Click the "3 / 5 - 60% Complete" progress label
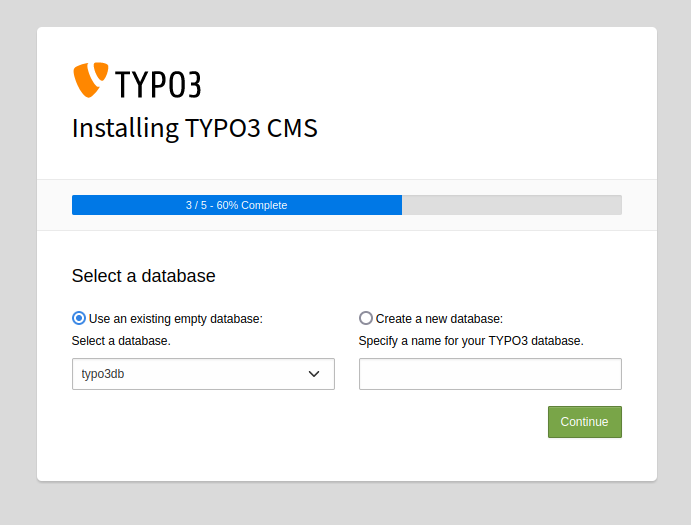 [x=236, y=205]
